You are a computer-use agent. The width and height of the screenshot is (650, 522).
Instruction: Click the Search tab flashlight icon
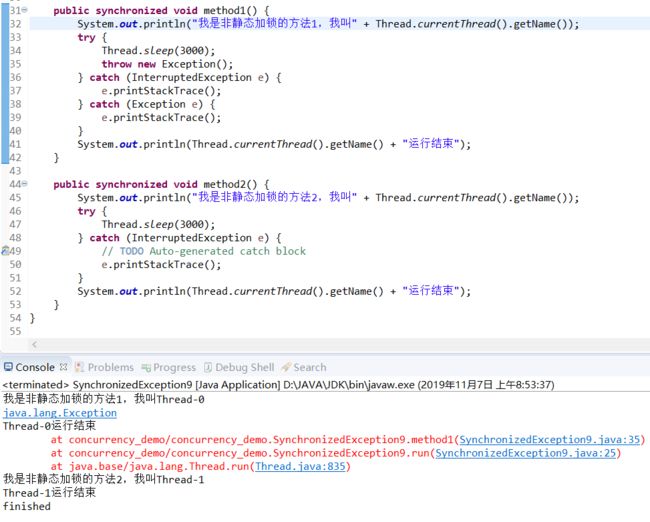[x=286, y=367]
